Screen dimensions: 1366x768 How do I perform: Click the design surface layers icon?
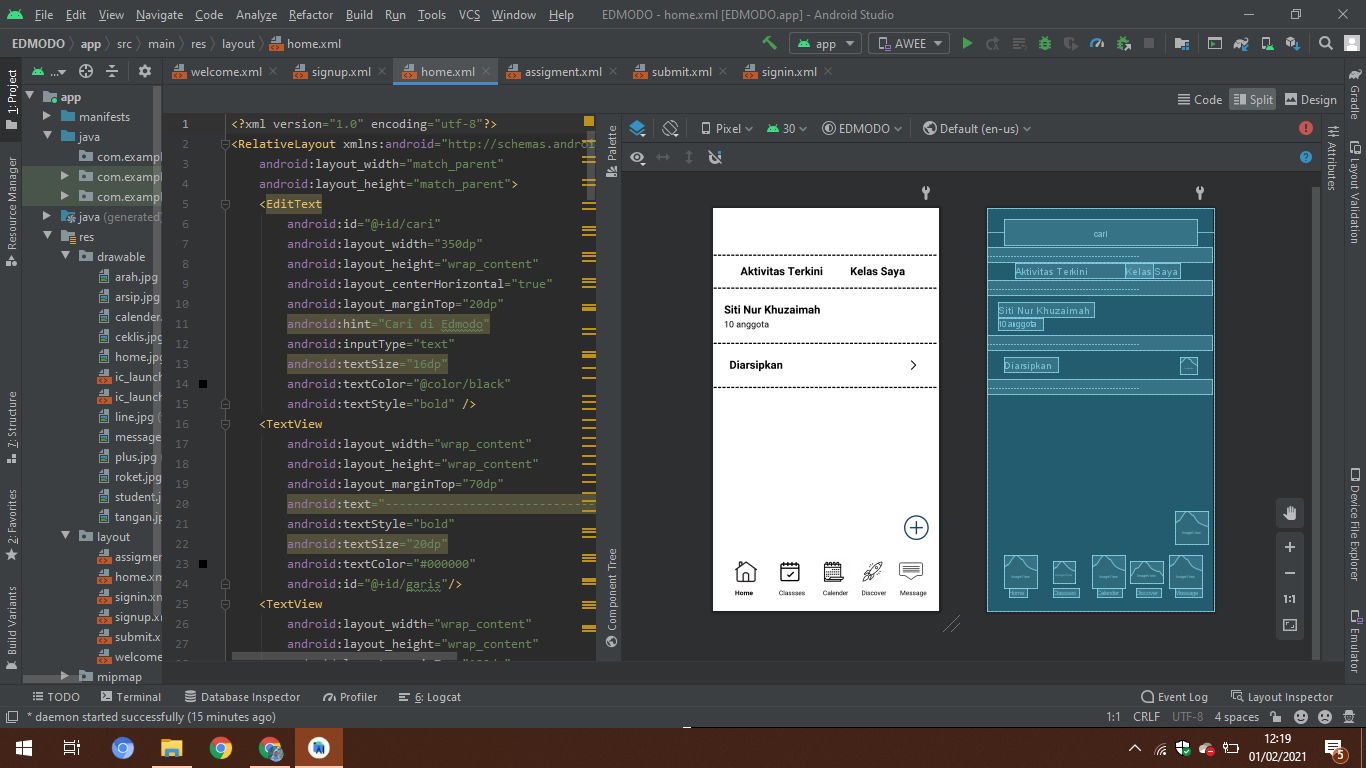(x=638, y=128)
